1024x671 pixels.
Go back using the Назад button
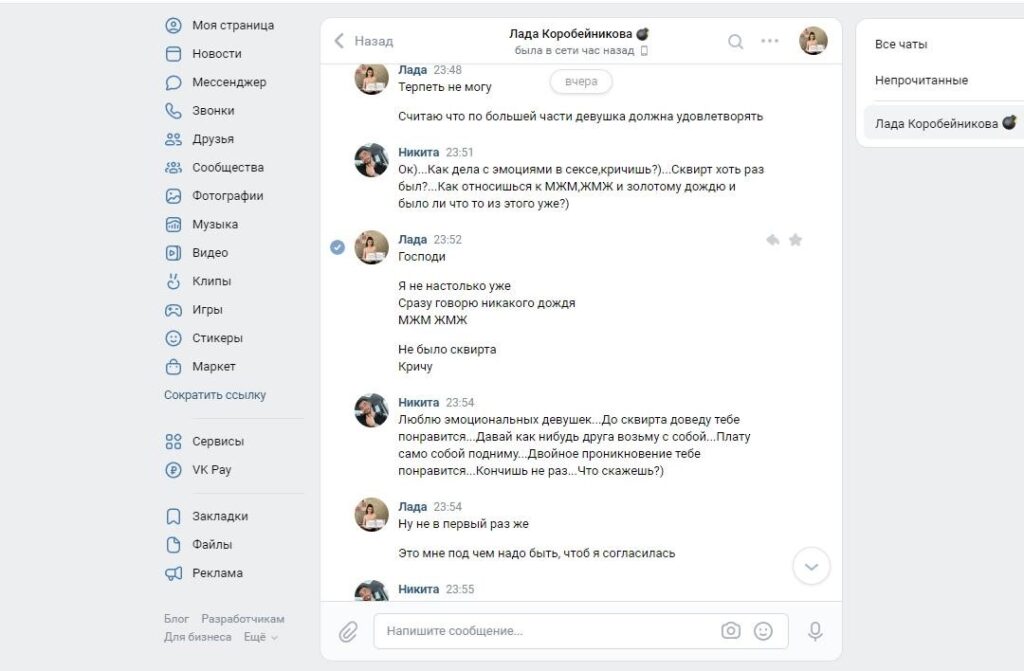(364, 41)
